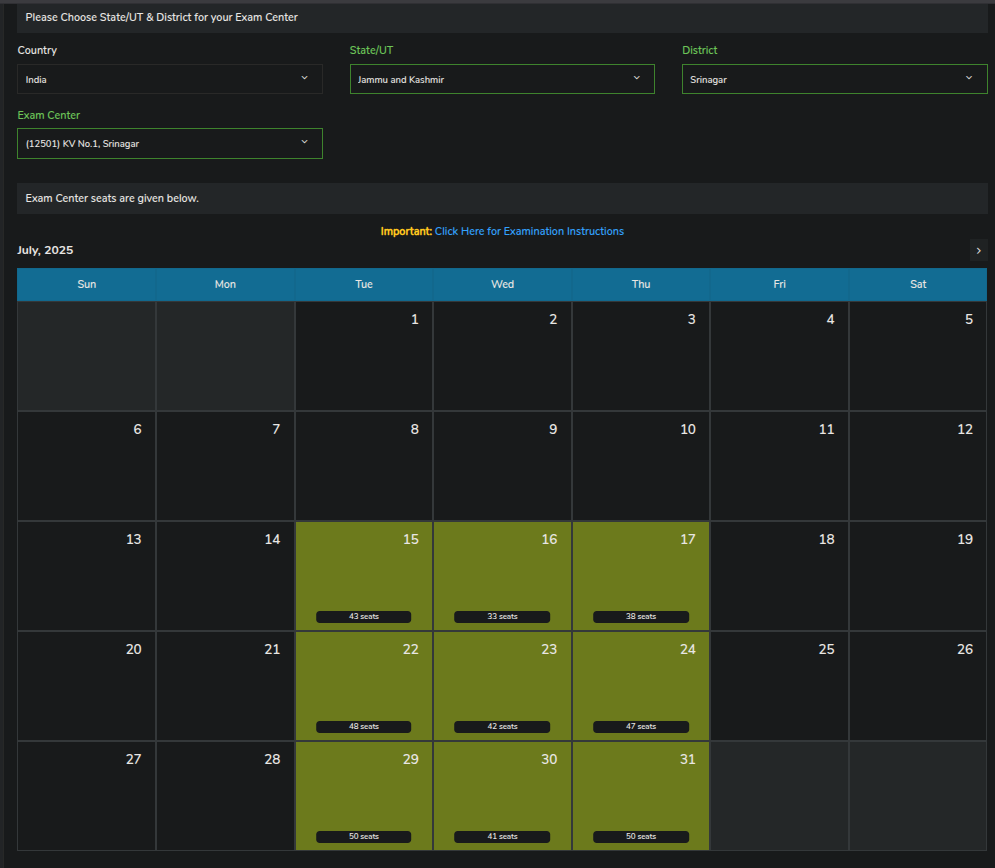
Task: Click the Country field label
Action: click(37, 50)
